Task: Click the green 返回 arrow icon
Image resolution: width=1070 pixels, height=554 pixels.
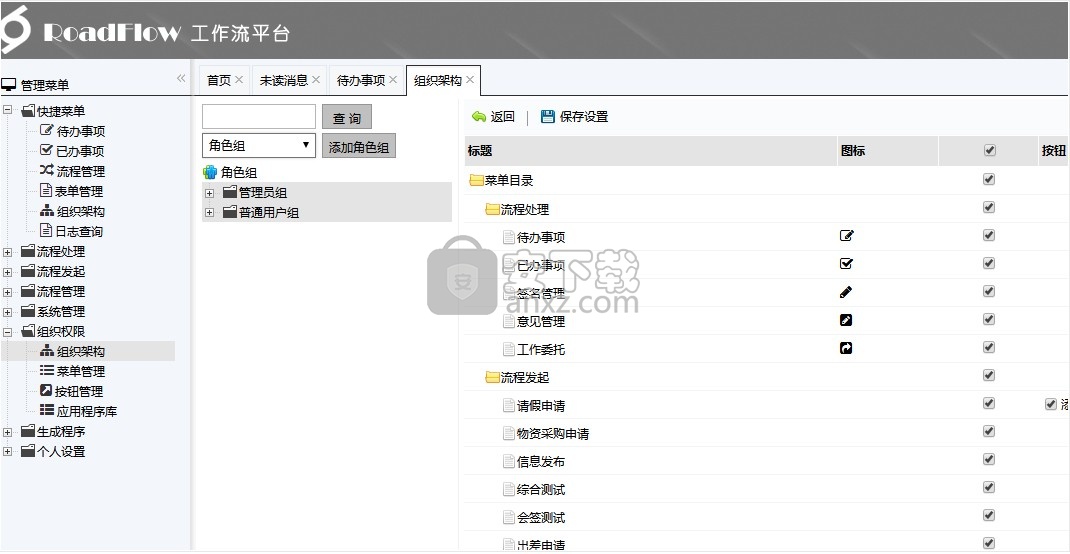Action: coord(479,117)
